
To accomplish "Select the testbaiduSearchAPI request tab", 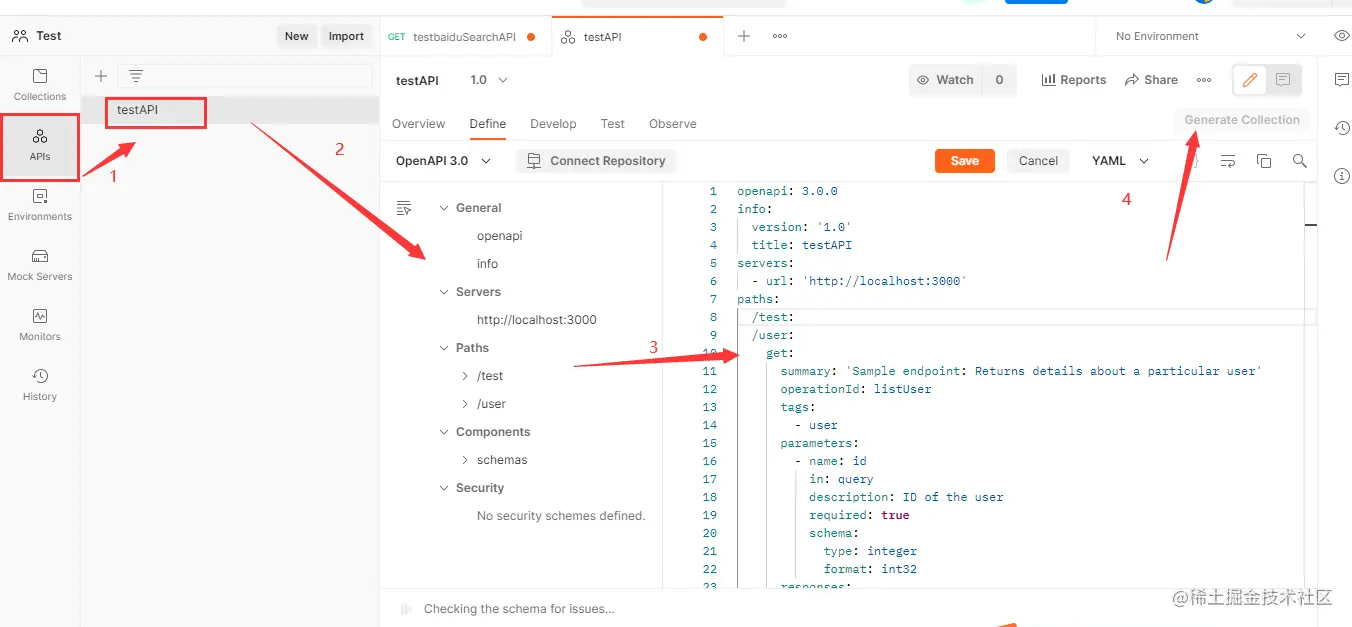I will [x=463, y=36].
